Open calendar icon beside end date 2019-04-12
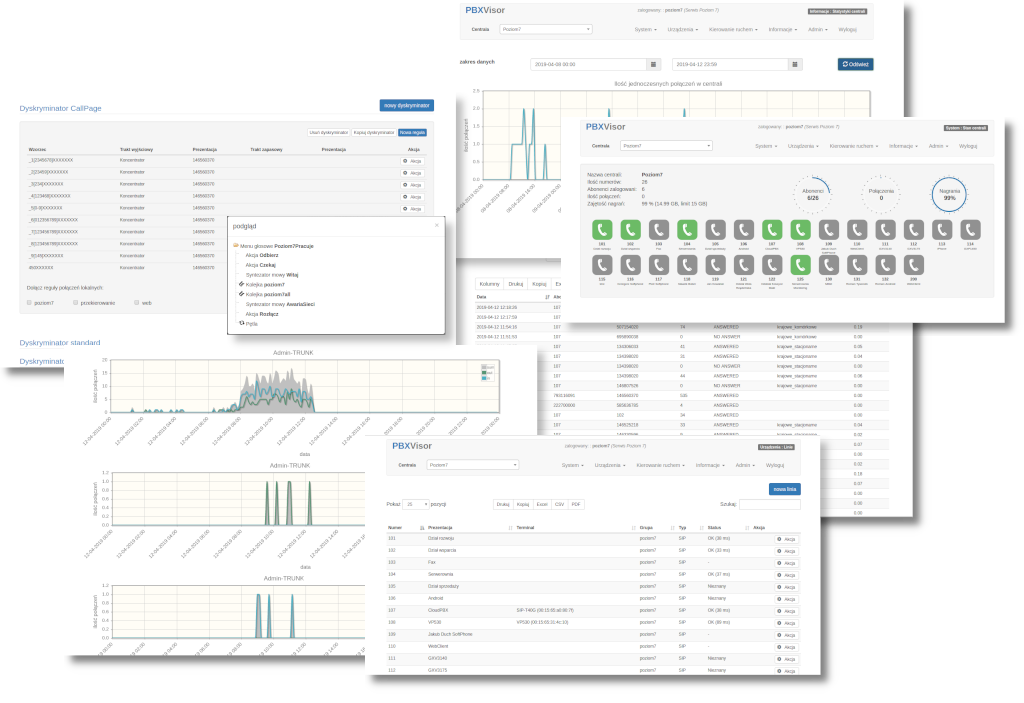This screenshot has height=703, width=1024. (x=795, y=65)
